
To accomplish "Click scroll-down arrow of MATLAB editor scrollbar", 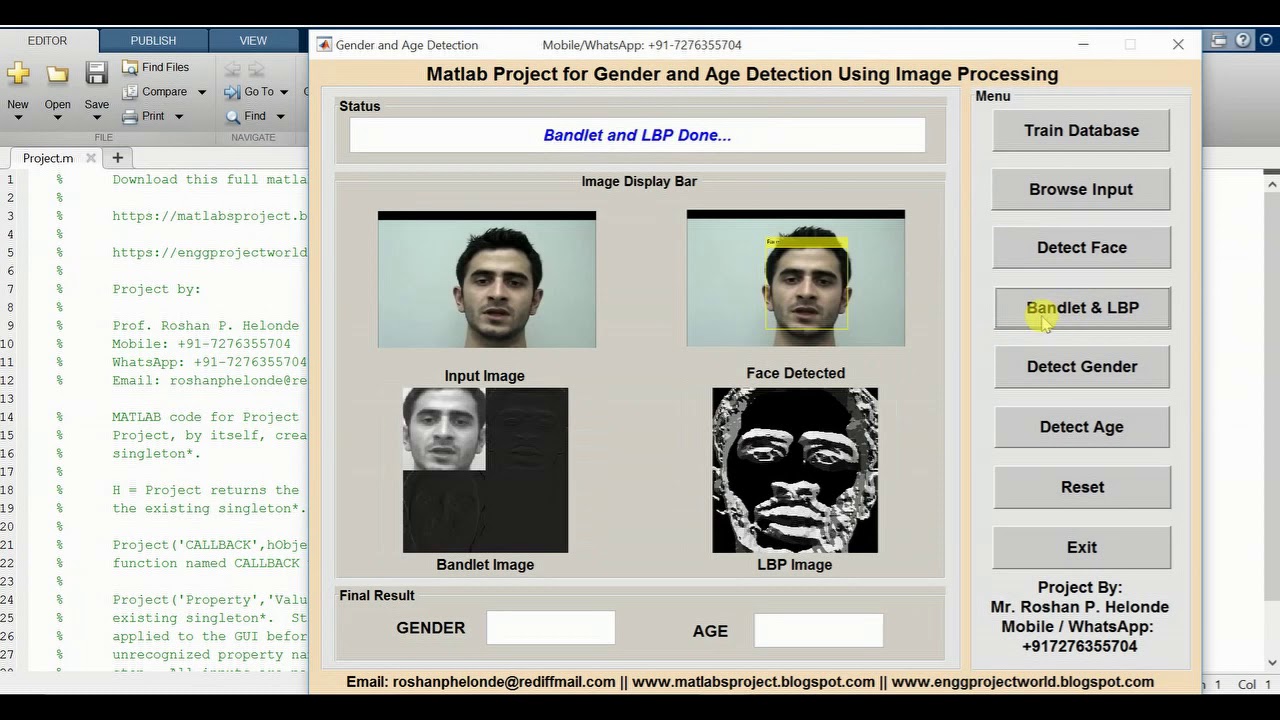I will 1273,662.
